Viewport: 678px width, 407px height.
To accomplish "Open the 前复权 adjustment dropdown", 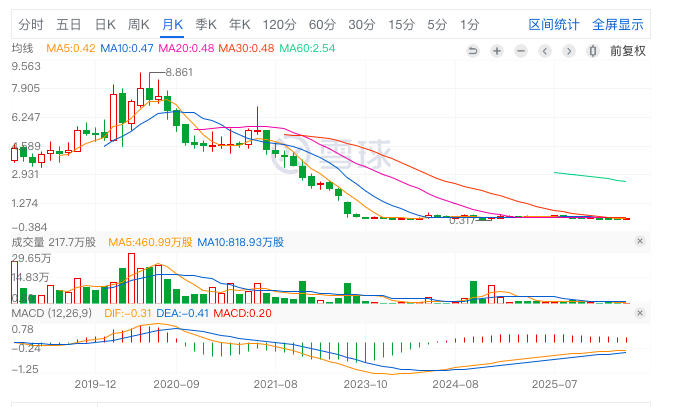I will [x=628, y=51].
